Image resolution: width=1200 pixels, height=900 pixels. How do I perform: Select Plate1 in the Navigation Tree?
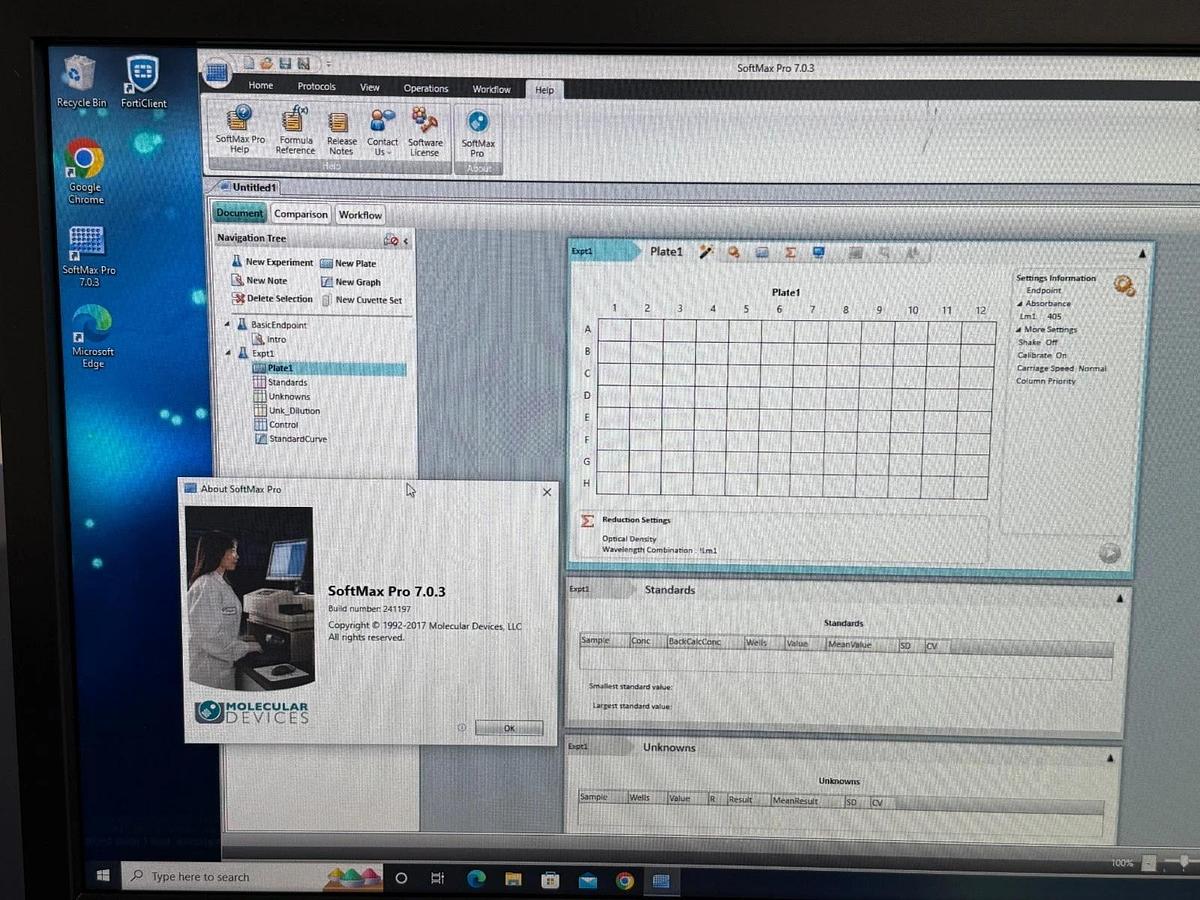click(329, 368)
